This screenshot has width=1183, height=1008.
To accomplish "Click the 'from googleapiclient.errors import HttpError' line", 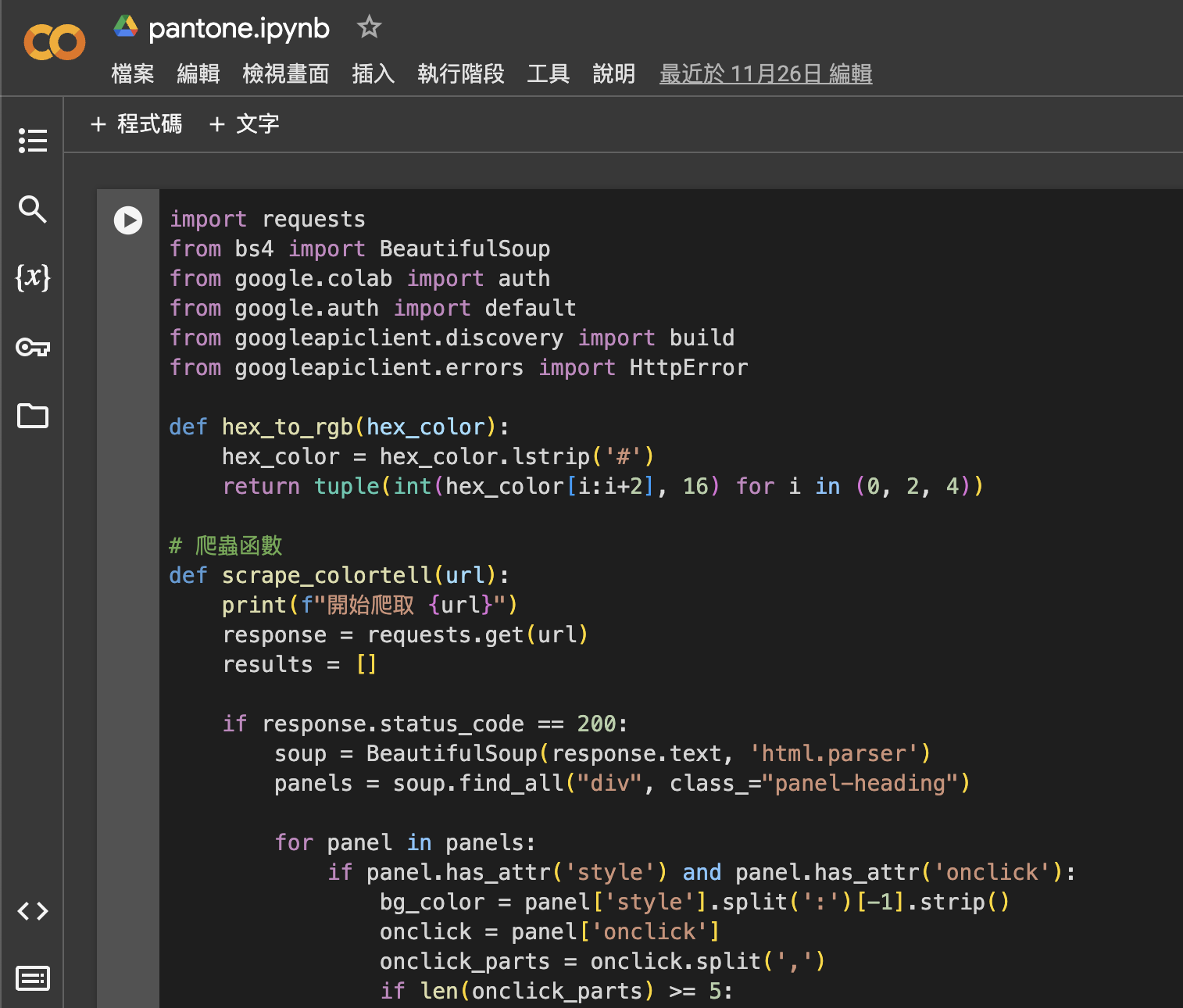I will pos(459,368).
